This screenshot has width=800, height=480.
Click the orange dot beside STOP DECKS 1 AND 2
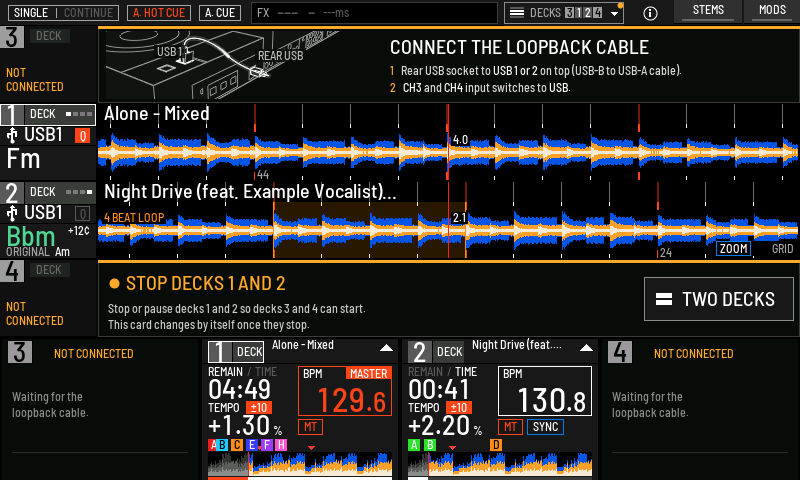[x=114, y=284]
